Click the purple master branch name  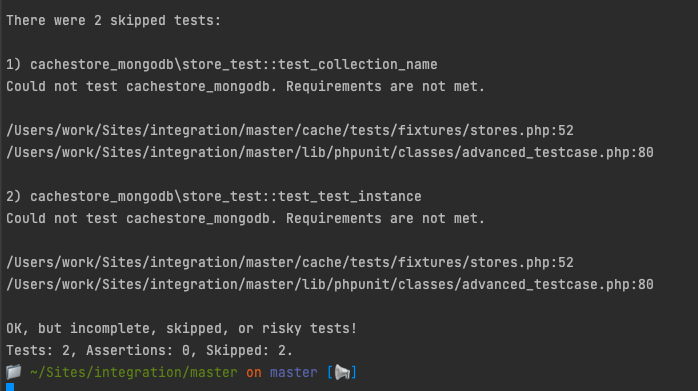tap(294, 372)
